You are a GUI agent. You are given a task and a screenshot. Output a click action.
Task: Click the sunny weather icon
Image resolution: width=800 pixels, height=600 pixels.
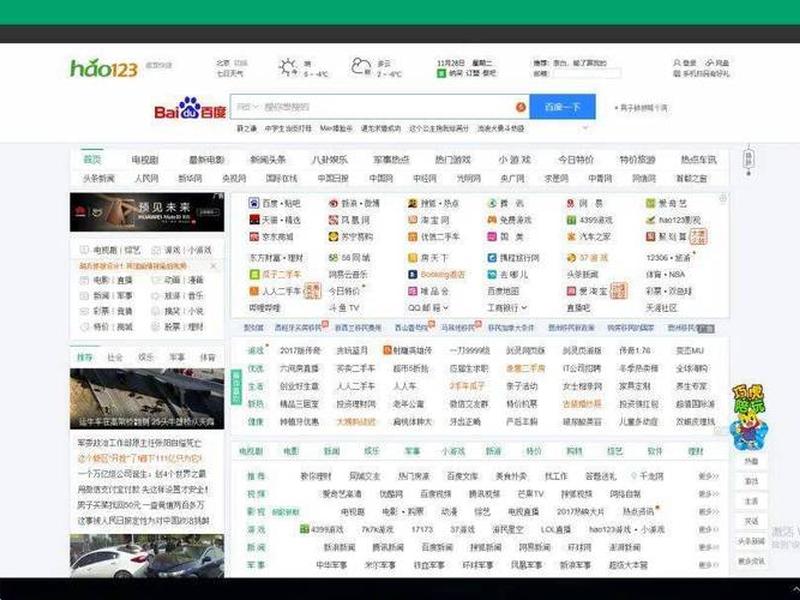tap(288, 67)
